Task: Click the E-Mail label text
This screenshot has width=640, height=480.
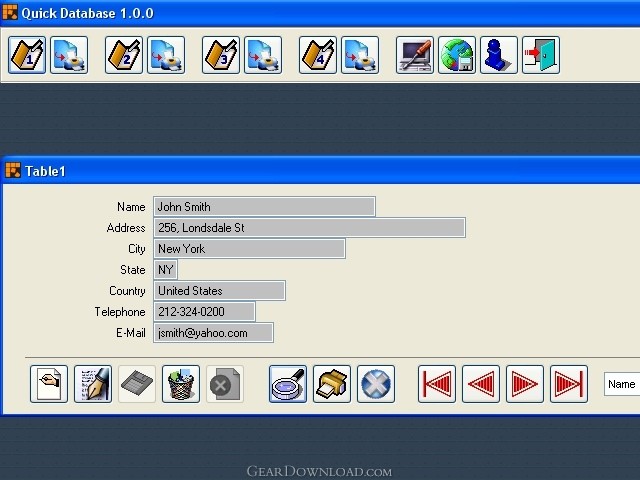Action: 131,333
